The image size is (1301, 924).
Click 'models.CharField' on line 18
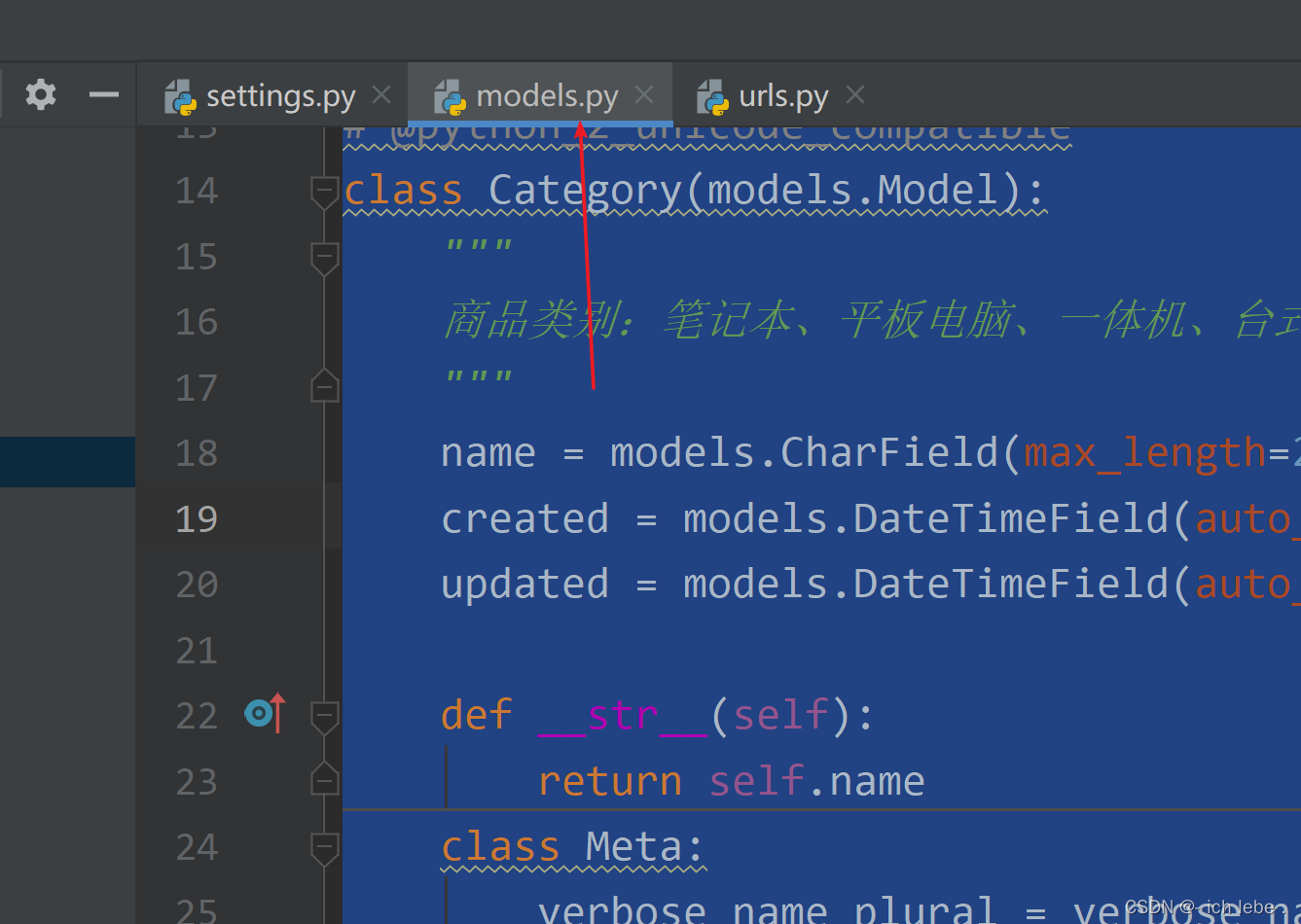pyautogui.click(x=805, y=452)
